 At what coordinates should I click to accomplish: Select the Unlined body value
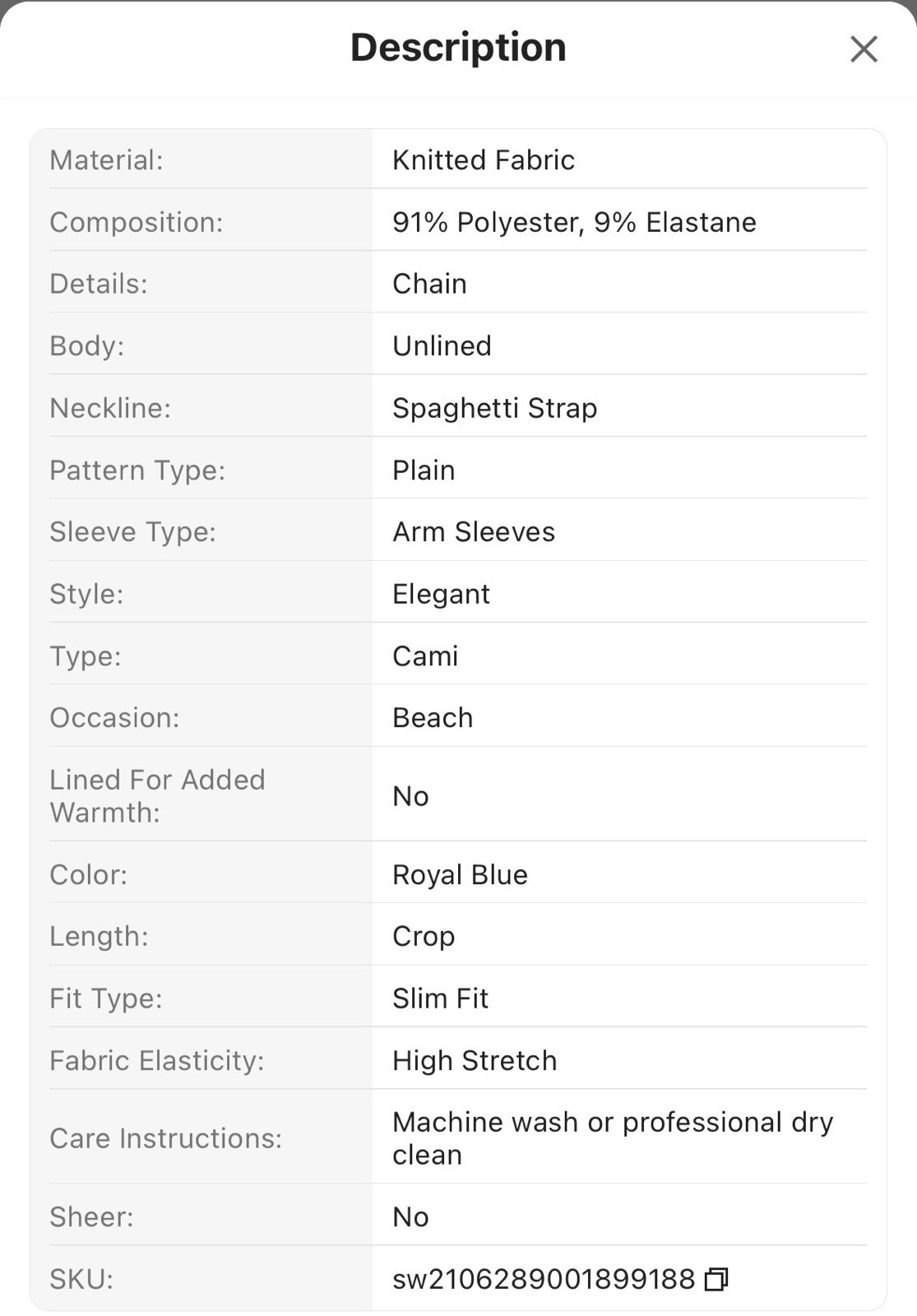[442, 345]
